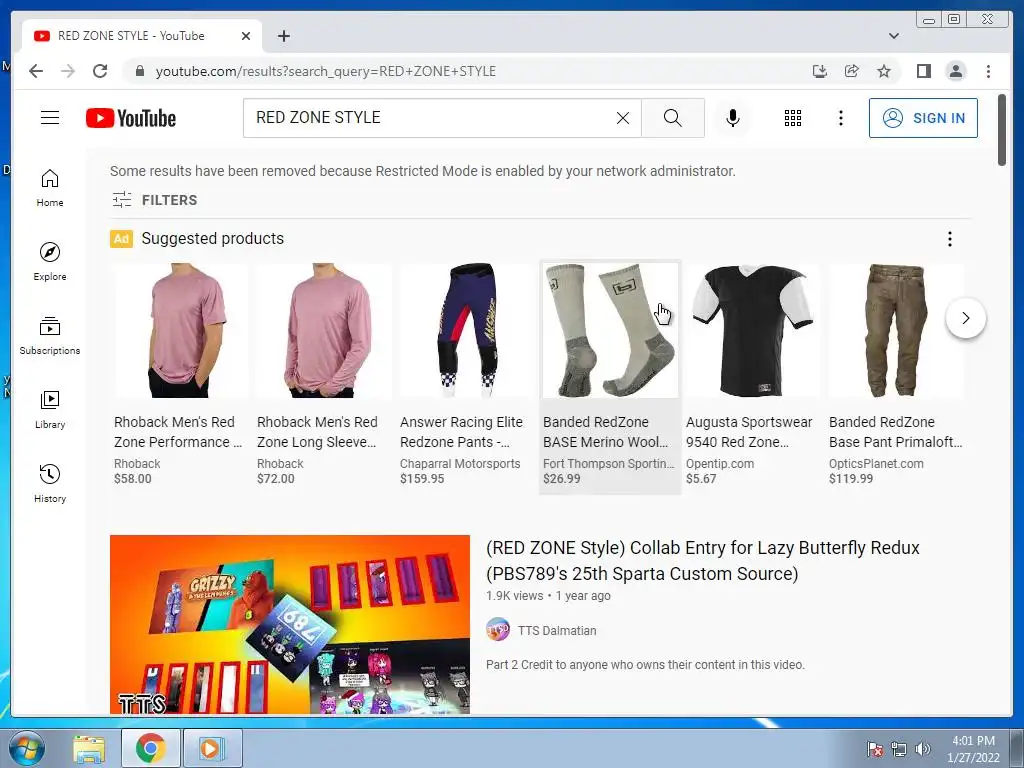The width and height of the screenshot is (1024, 768).
Task: Bookmark this page with the star icon
Action: (x=884, y=71)
